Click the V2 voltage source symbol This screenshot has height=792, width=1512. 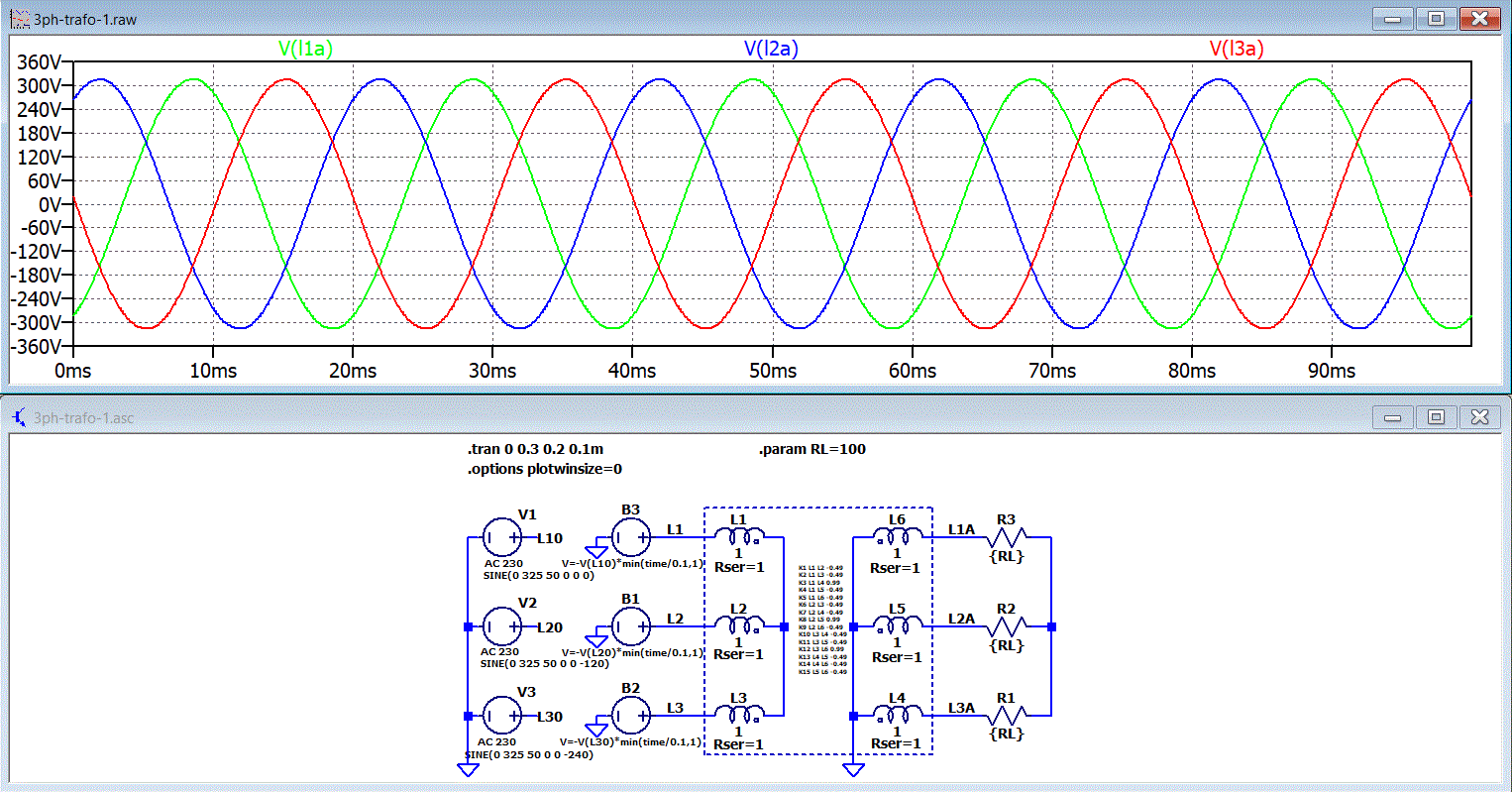point(502,626)
